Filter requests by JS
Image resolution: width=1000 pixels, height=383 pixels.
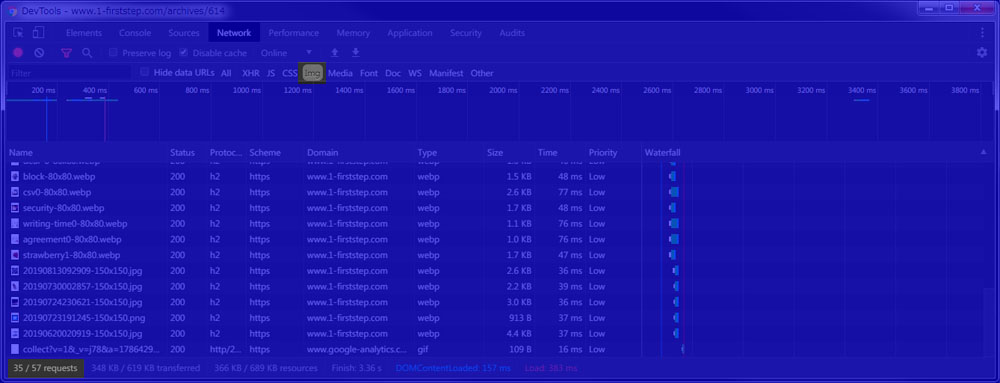[x=271, y=73]
